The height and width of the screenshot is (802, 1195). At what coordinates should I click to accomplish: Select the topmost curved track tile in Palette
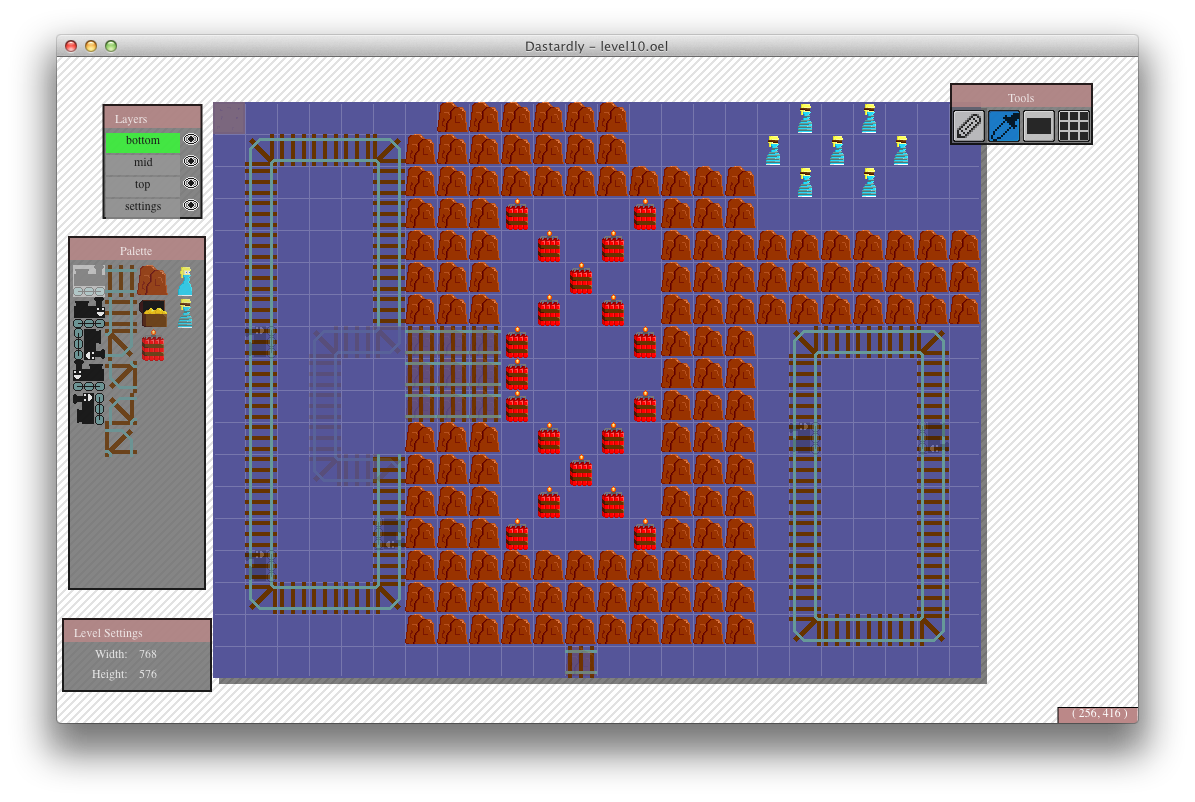(x=121, y=345)
